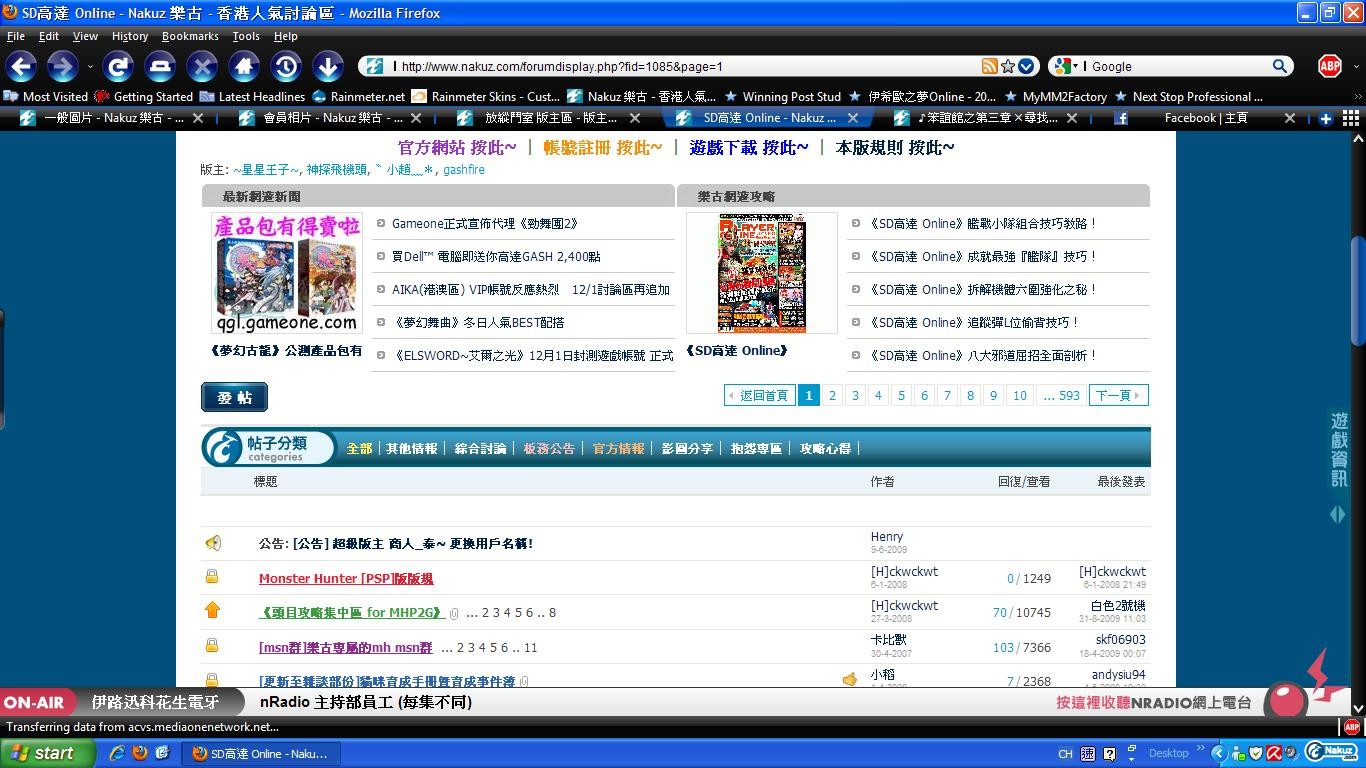Reload the page with the toolbar refresh icon
This screenshot has height=768, width=1366.
tap(118, 67)
